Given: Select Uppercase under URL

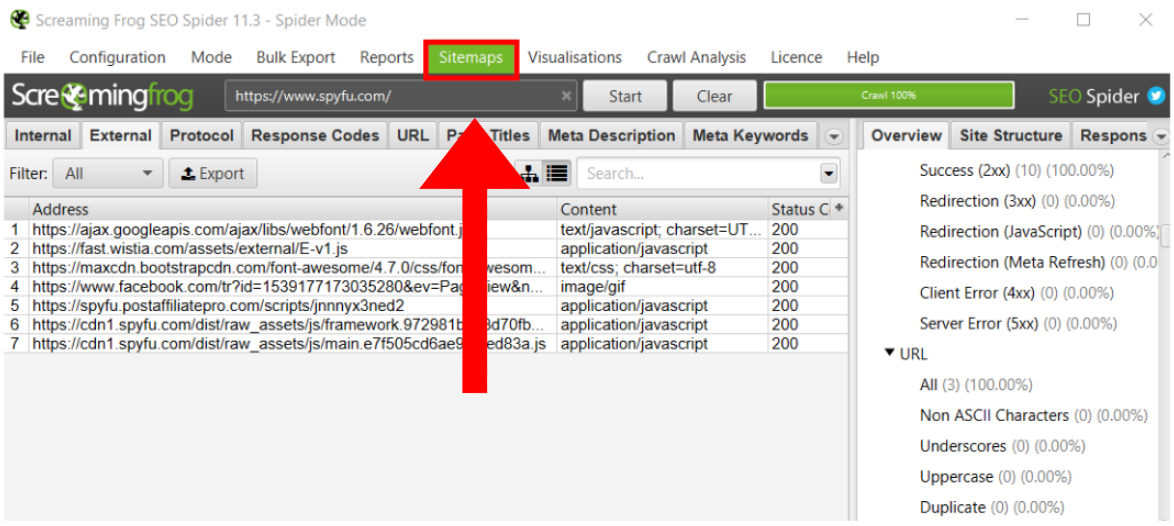Looking at the screenshot, I should (995, 477).
